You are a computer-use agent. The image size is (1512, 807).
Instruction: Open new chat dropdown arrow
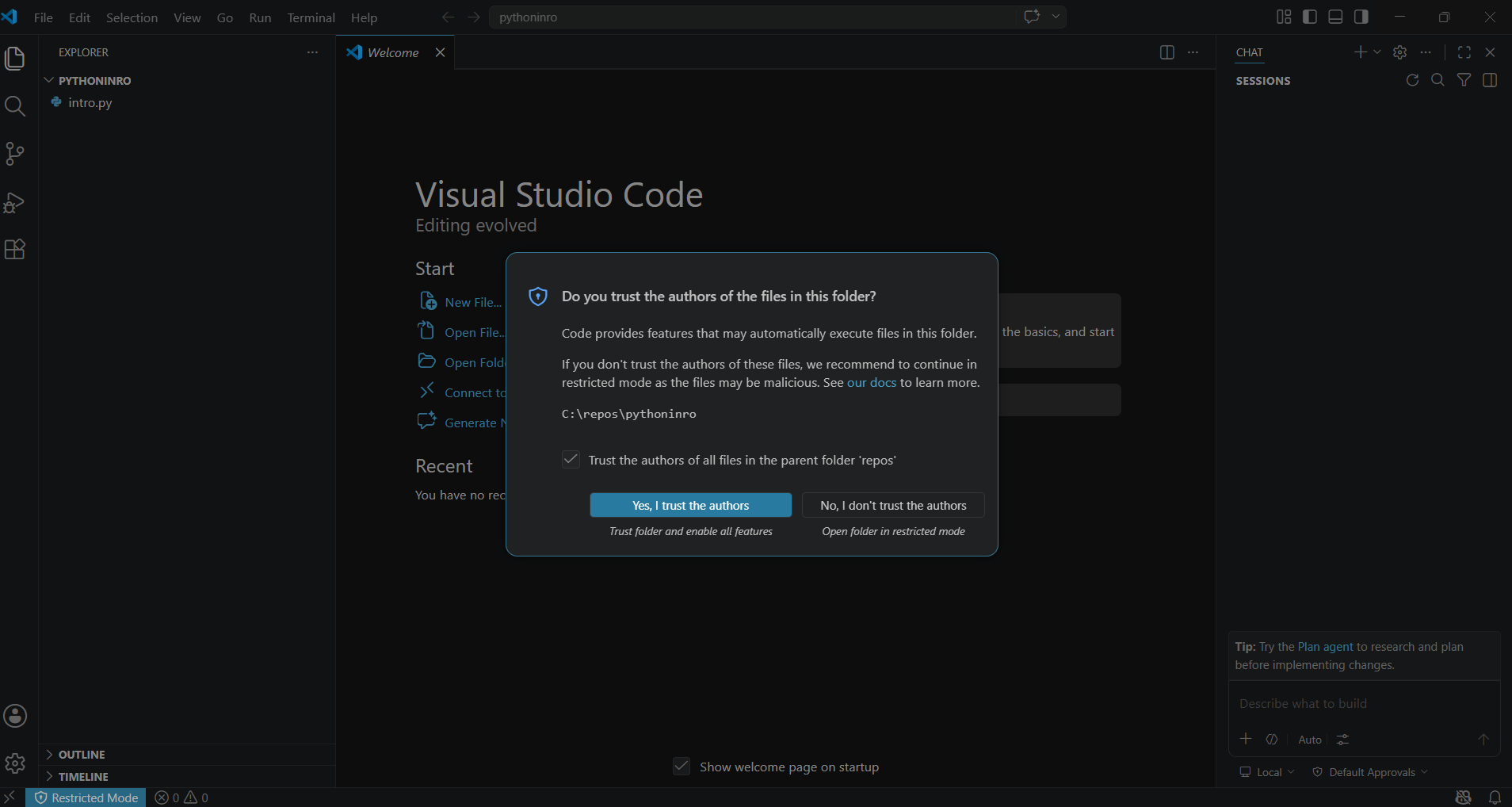pos(1377,52)
